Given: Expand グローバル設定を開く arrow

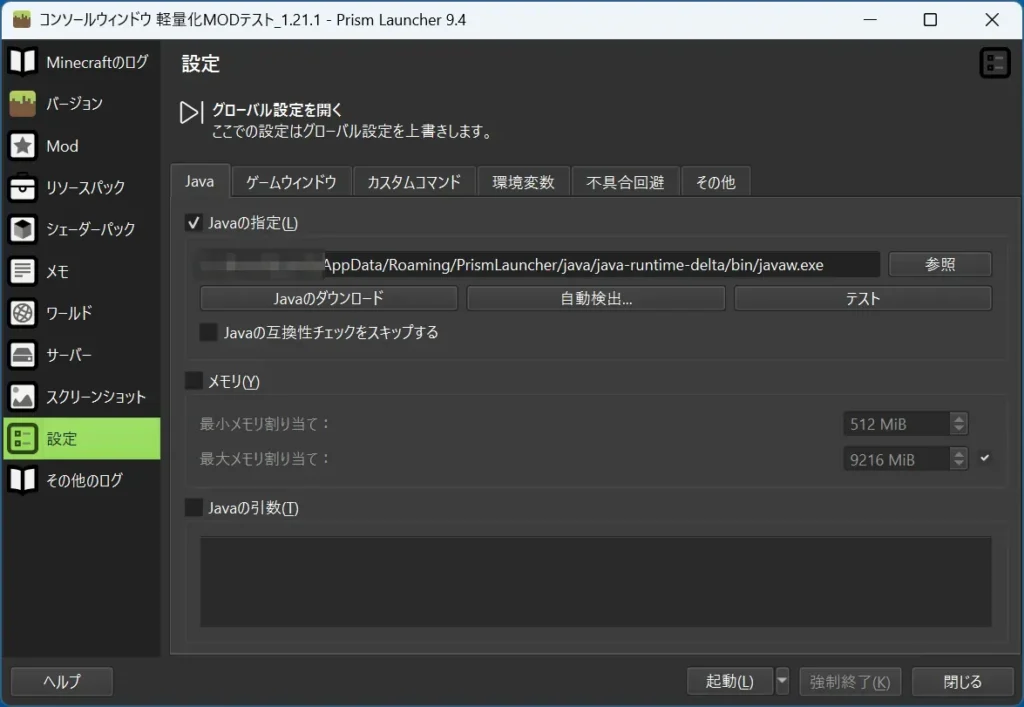Looking at the screenshot, I should 190,113.
